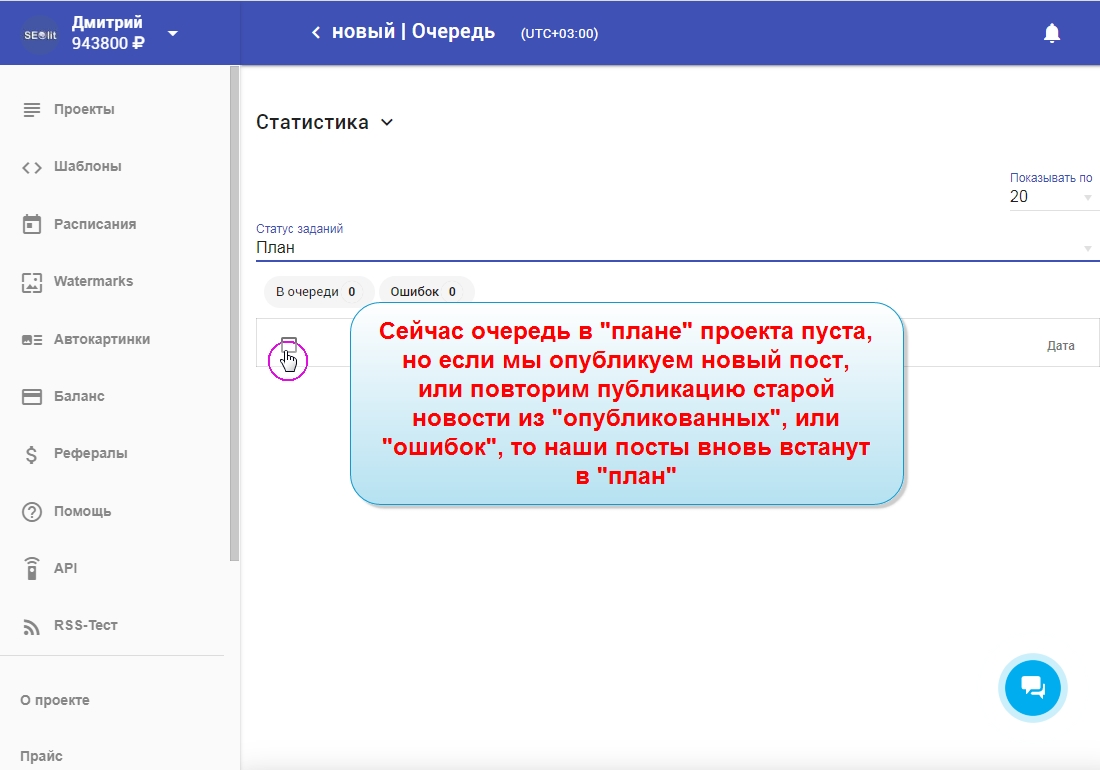The height and width of the screenshot is (770, 1100).
Task: Click the Баланс credit card icon
Action: coord(32,397)
